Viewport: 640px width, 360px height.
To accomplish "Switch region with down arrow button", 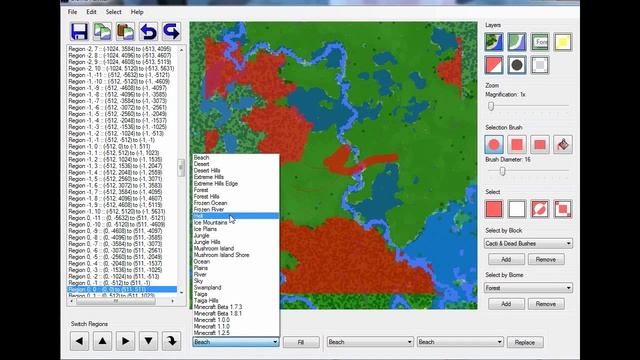I will (148, 341).
